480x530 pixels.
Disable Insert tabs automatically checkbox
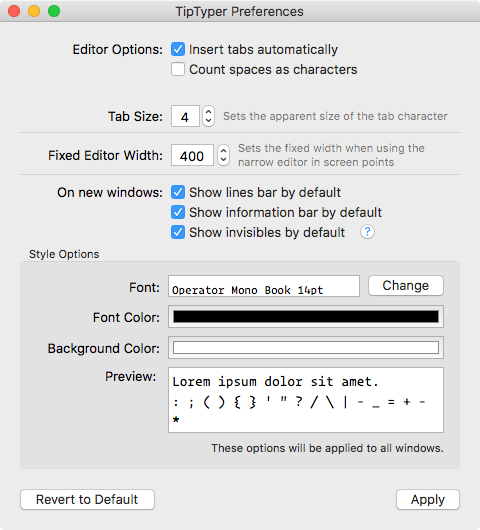click(x=178, y=49)
